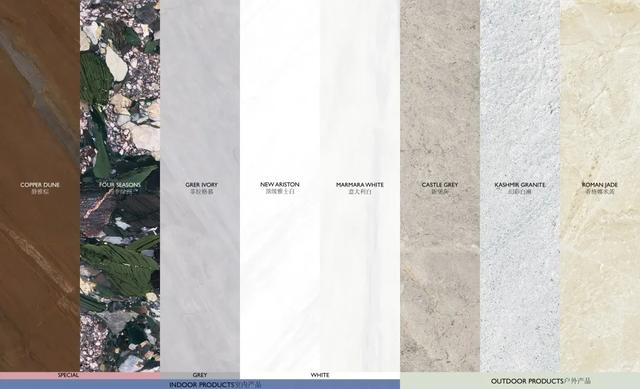Screen dimensions: 640x389
Task: Choose the Castle Grey outdoor swatch
Action: pyautogui.click(x=440, y=186)
